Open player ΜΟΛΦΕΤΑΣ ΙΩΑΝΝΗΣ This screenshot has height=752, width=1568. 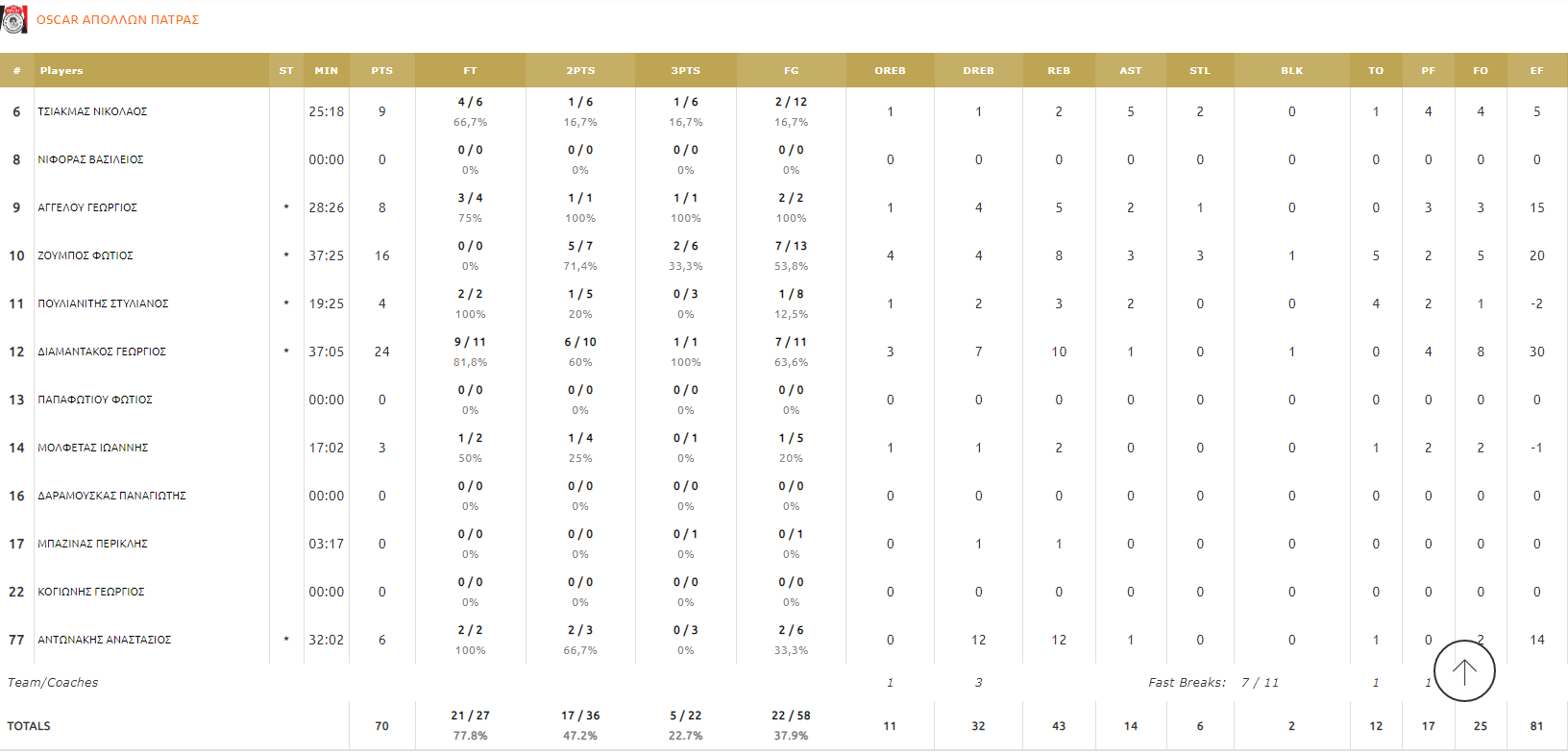[x=92, y=449]
